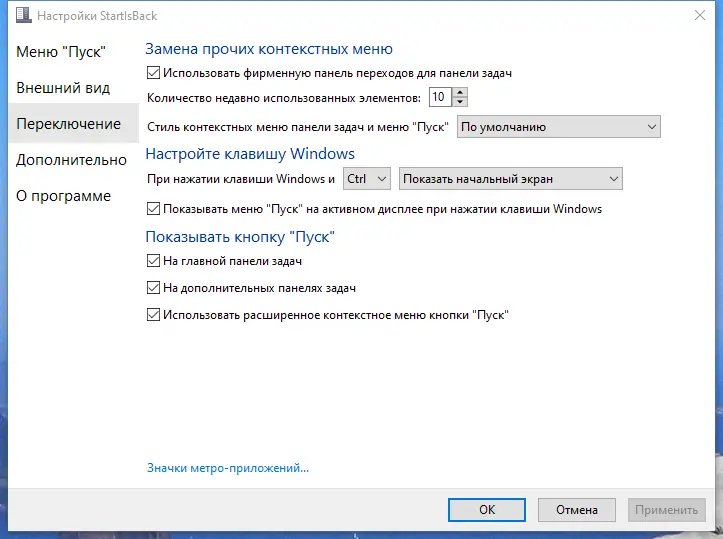
Task: Toggle На дополнительных панелях задач checkbox
Action: point(153,288)
